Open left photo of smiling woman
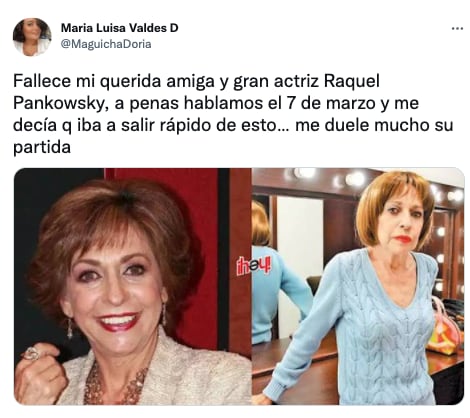The height and width of the screenshot is (418, 470). (132, 286)
